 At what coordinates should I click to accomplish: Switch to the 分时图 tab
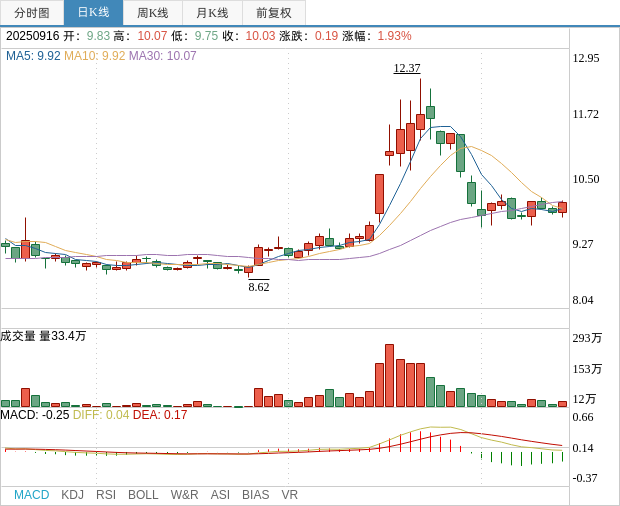[x=32, y=13]
